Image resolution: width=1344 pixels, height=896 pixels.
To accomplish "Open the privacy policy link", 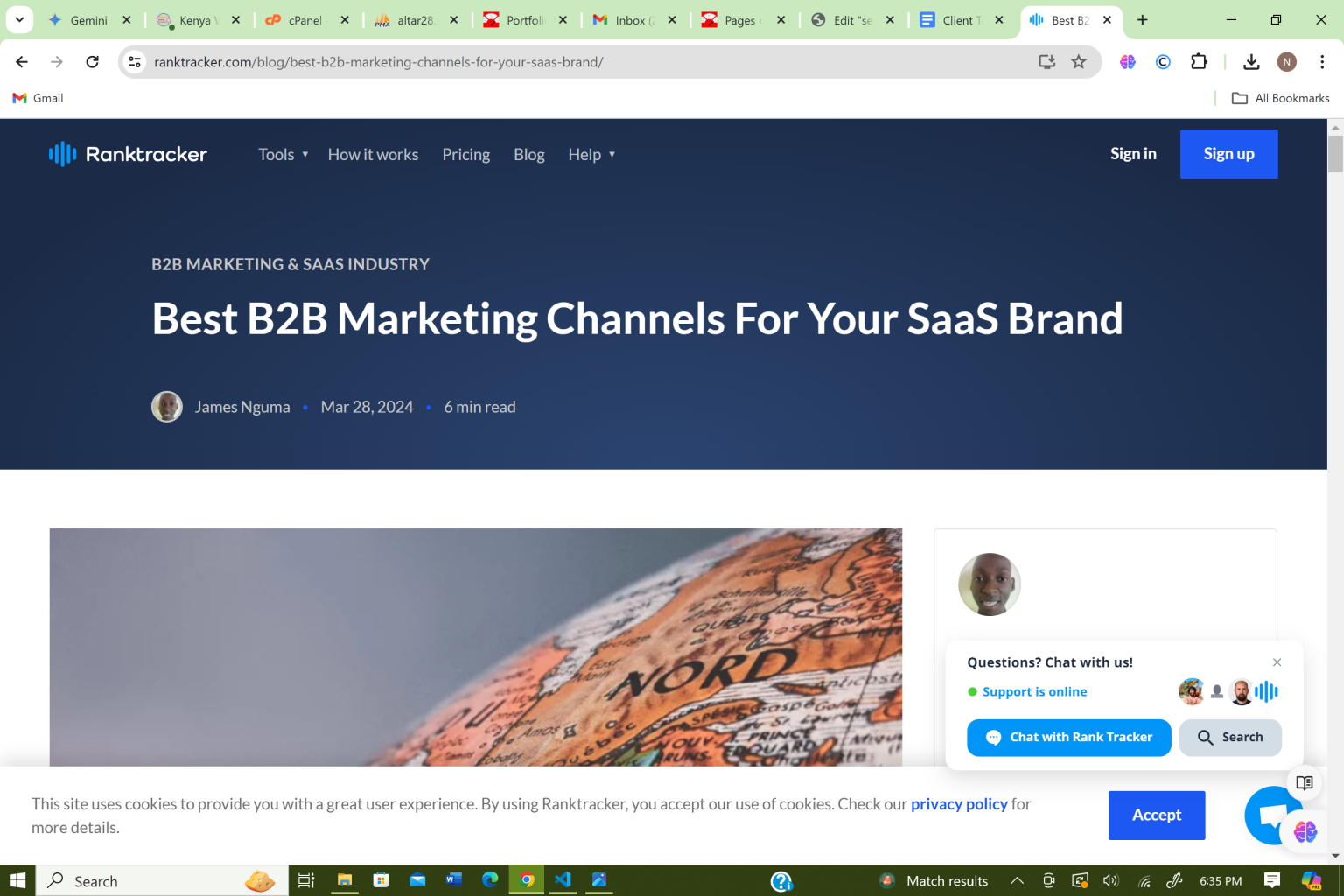I will [959, 803].
